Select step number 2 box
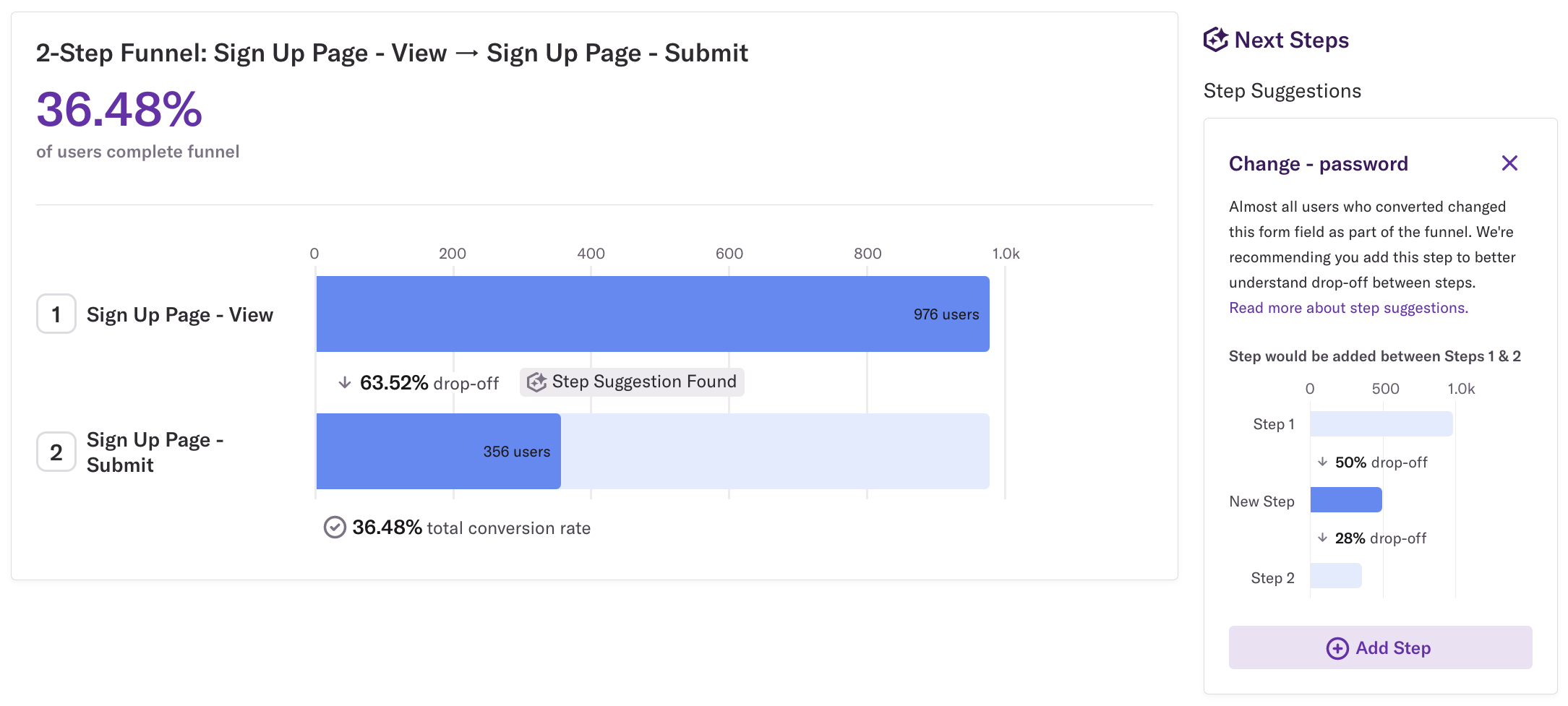The width and height of the screenshot is (1568, 706). tap(56, 452)
